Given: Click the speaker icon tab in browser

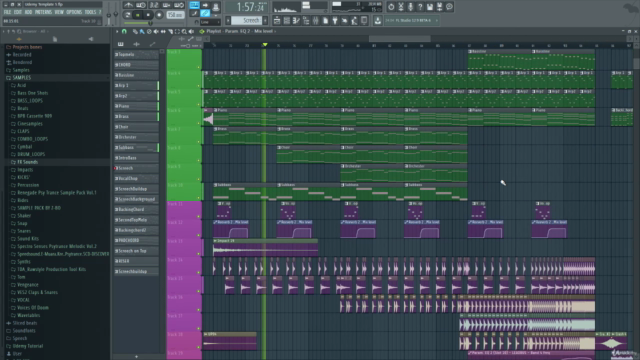Looking at the screenshot, I should coord(91,39).
